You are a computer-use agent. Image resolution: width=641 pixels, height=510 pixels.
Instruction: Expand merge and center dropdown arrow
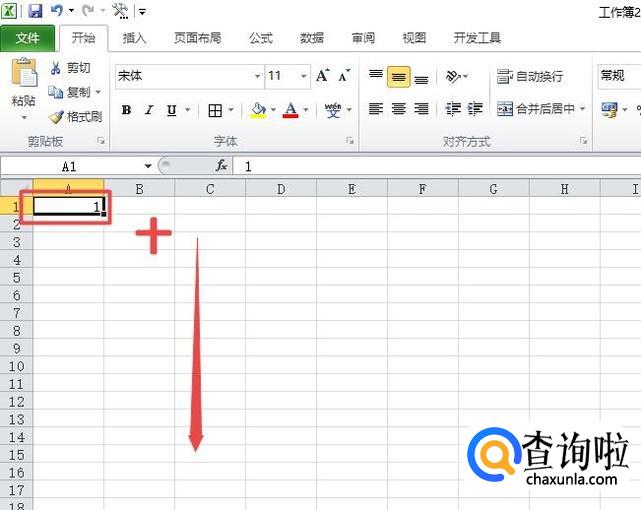point(583,109)
